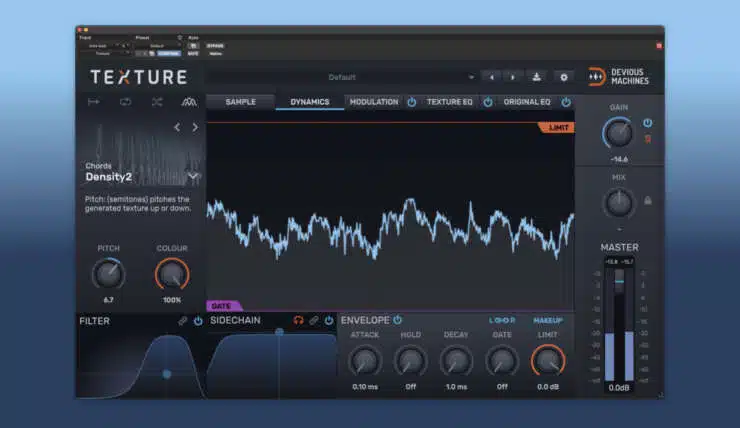Screen dimensions: 740x428
Task: Click the Native button in host header
Action: [215, 53]
